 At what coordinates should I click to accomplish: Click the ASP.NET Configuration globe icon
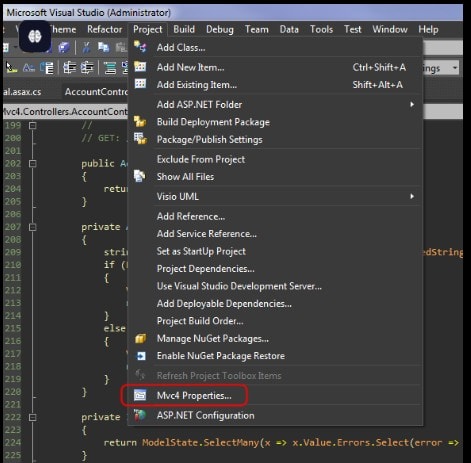(140, 415)
